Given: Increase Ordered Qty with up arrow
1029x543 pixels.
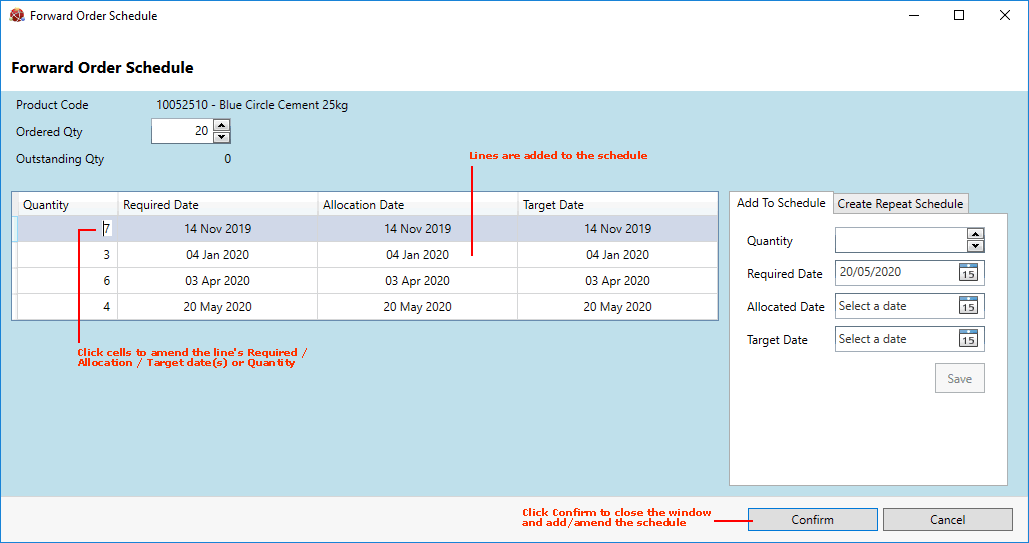Looking at the screenshot, I should (222, 125).
